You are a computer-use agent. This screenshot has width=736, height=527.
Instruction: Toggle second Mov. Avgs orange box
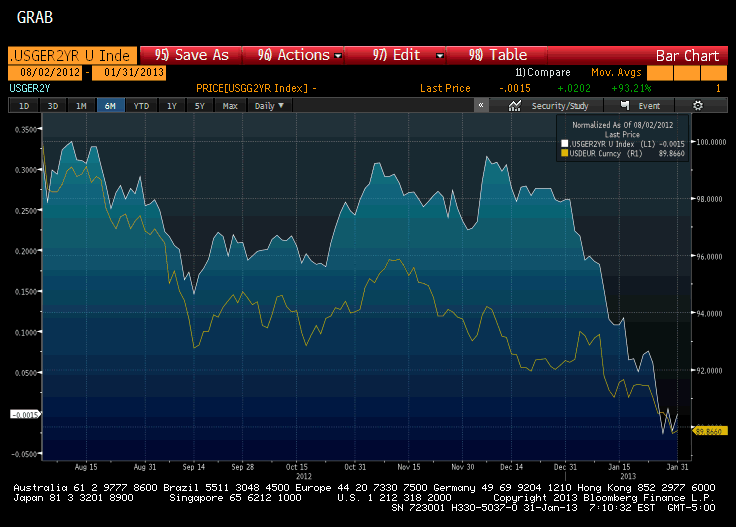point(687,73)
